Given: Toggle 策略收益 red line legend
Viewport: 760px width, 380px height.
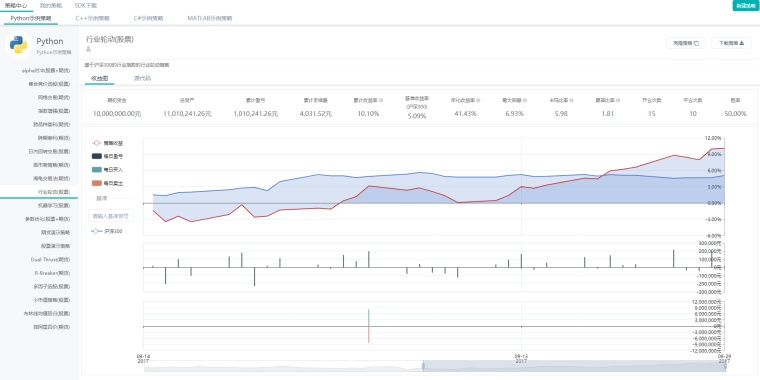Looking at the screenshot, I should (108, 143).
